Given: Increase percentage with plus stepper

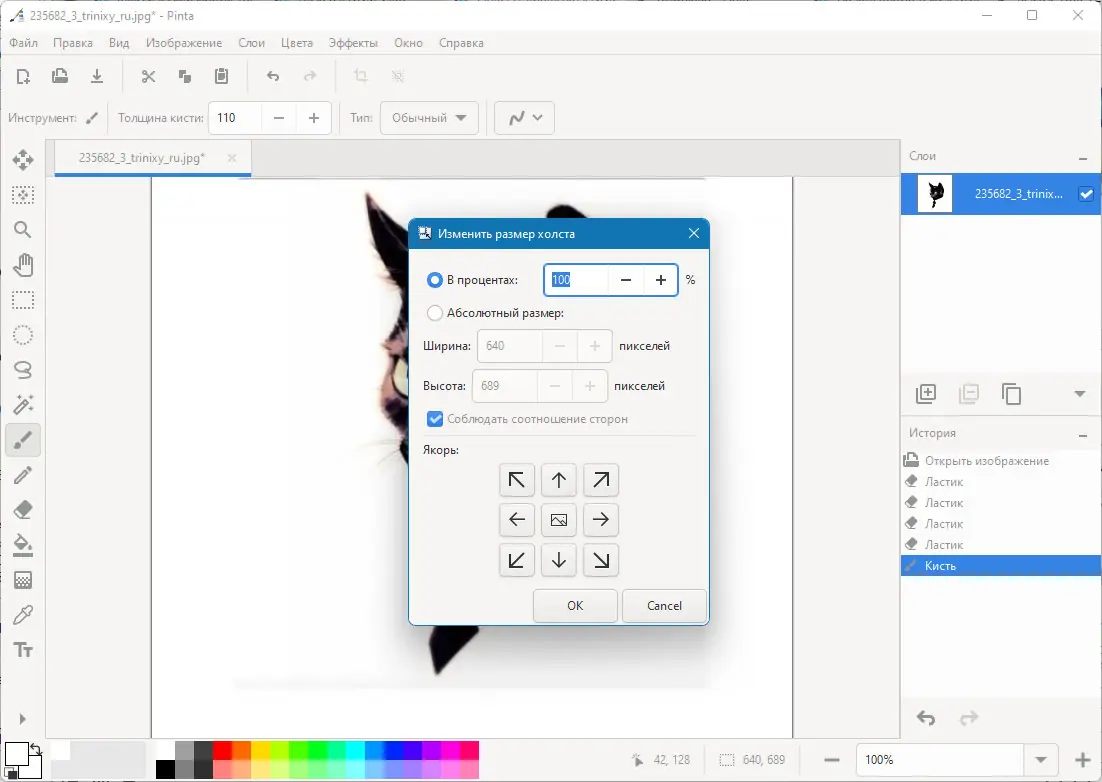Looking at the screenshot, I should (661, 280).
